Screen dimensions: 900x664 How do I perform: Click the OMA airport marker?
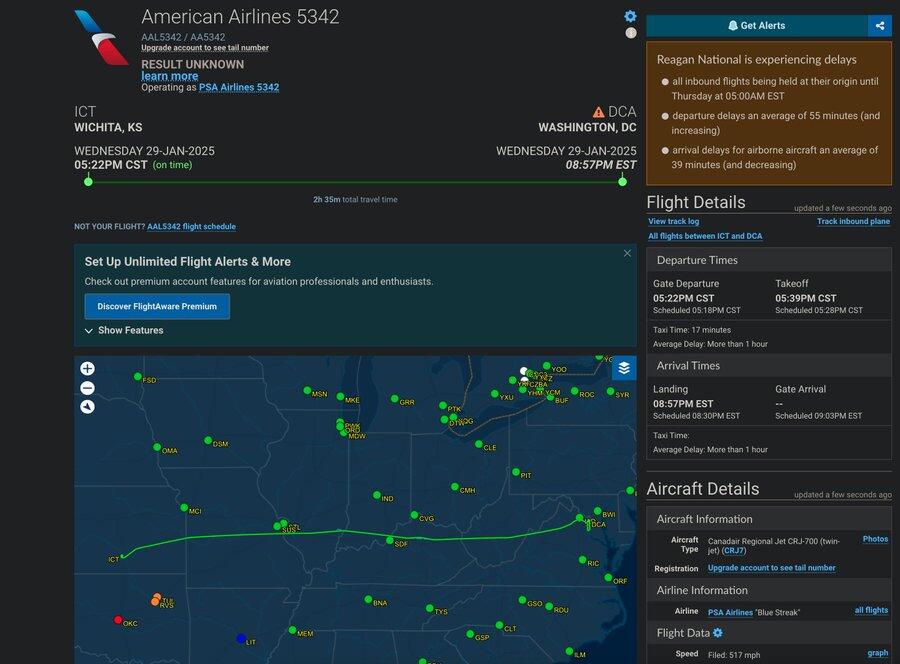tap(157, 447)
